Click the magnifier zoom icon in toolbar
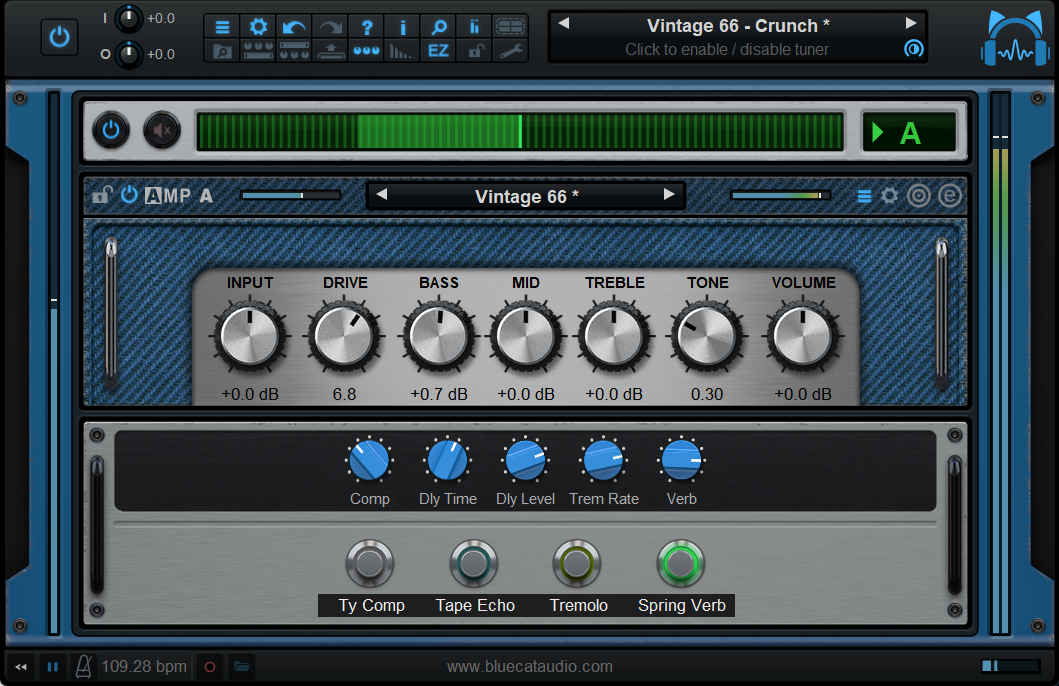Screen dimensions: 1059x686 438,27
